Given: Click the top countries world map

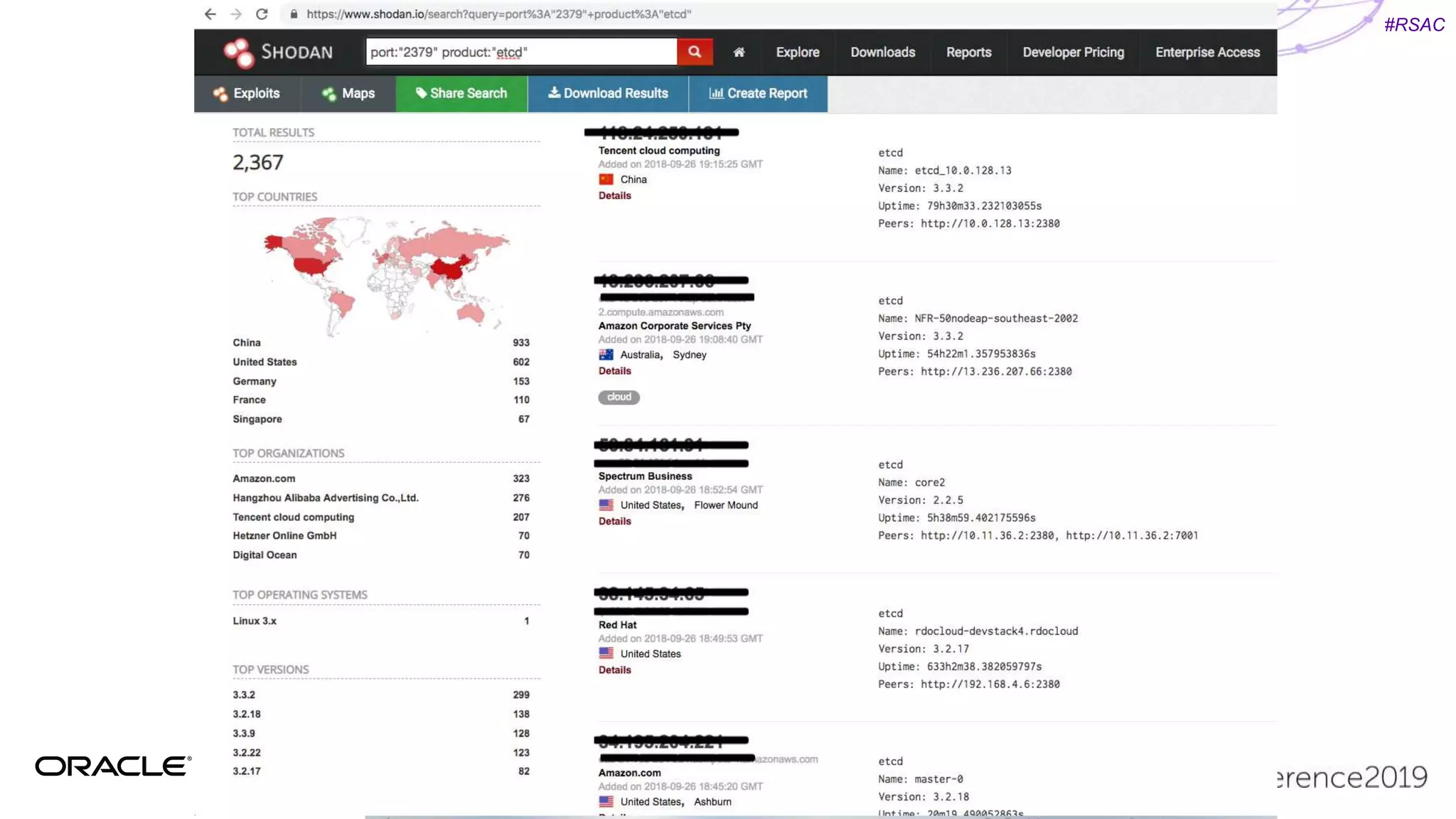Looking at the screenshot, I should pos(386,276).
